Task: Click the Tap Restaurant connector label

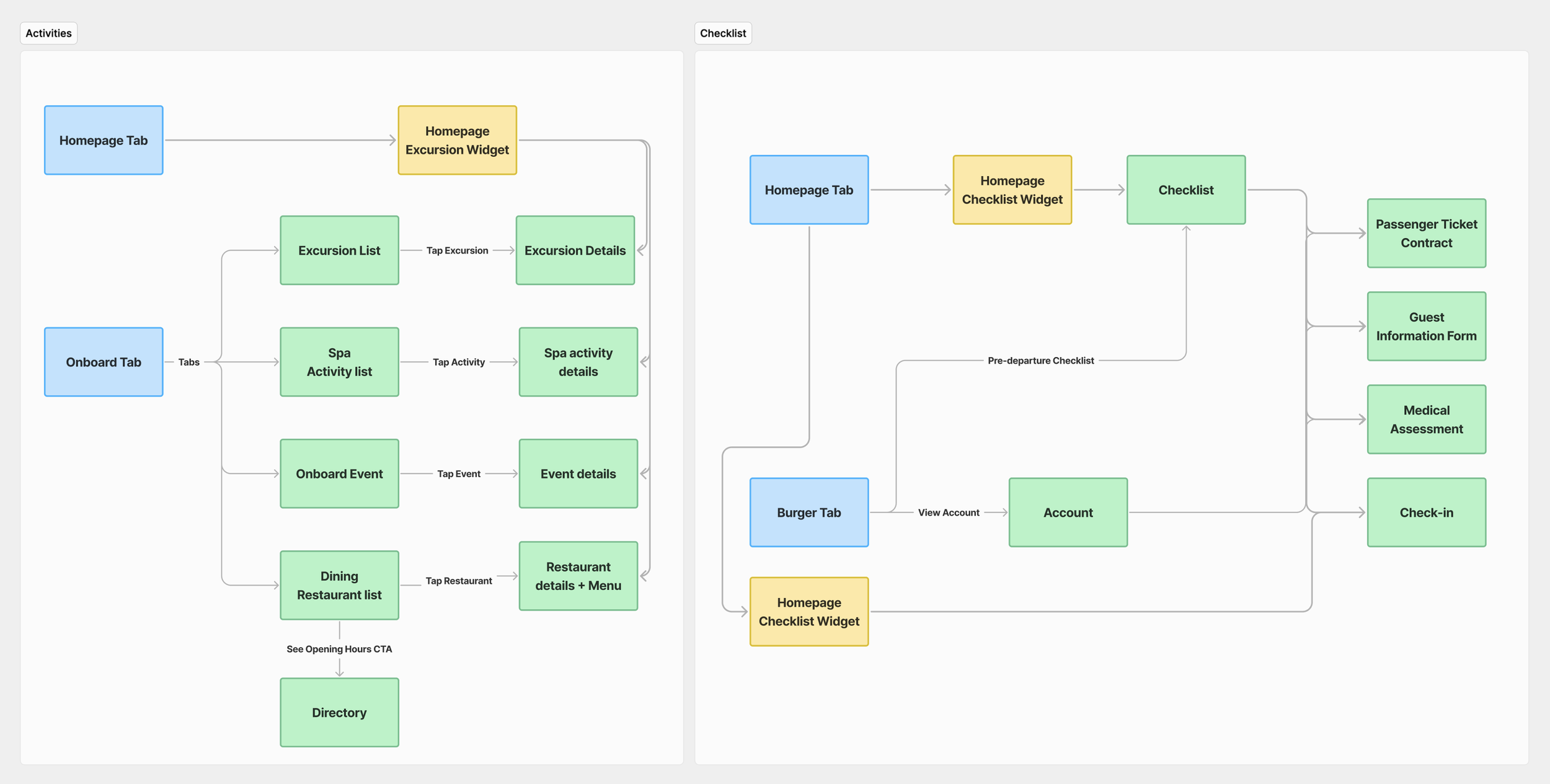Action: pyautogui.click(x=459, y=581)
